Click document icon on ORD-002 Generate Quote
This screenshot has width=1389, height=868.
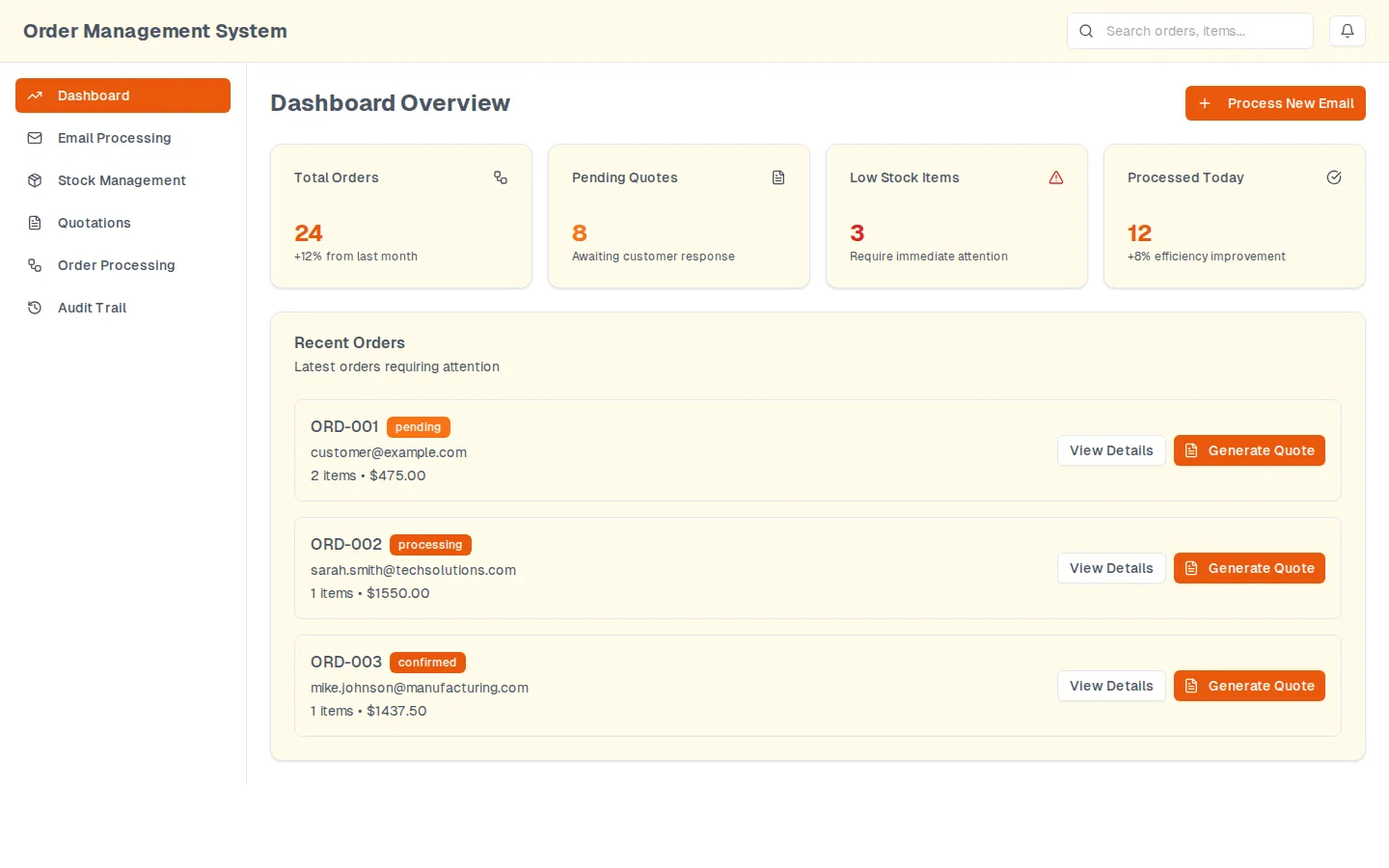tap(1191, 568)
